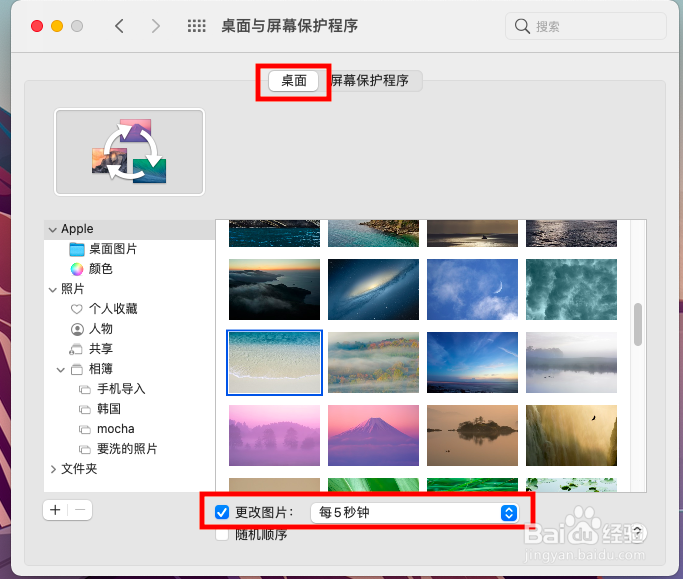Image resolution: width=683 pixels, height=579 pixels.
Task: Choose the deep blue dusk sky wallpaper
Action: [x=472, y=362]
